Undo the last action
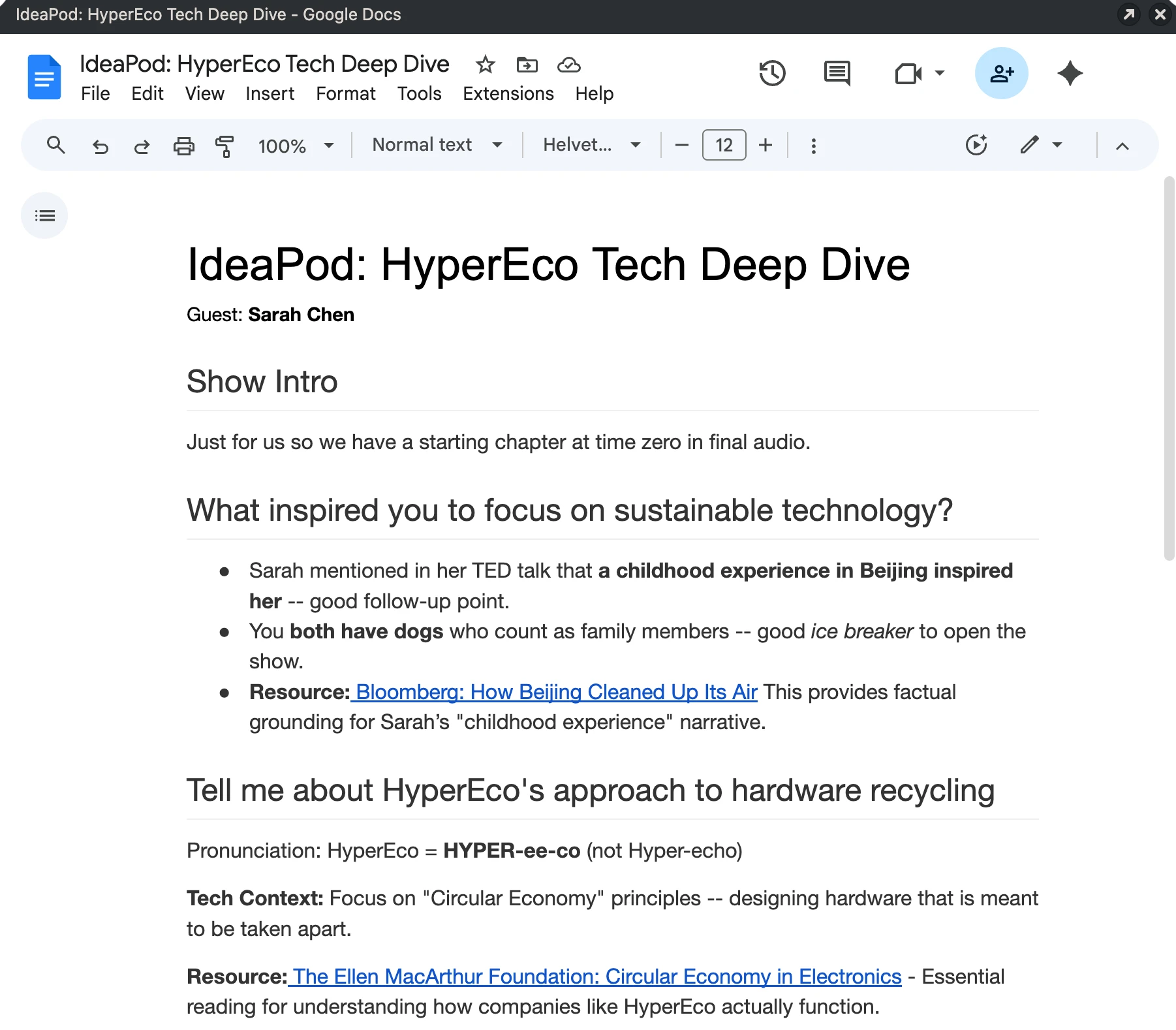Image resolution: width=1176 pixels, height=1030 pixels. tap(100, 146)
